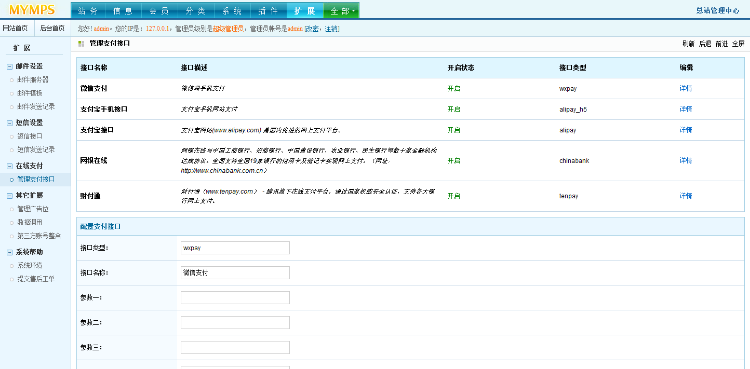Image resolution: width=750 pixels, height=369 pixels.
Task: Open the 站务 top menu tab
Action: (89, 11)
